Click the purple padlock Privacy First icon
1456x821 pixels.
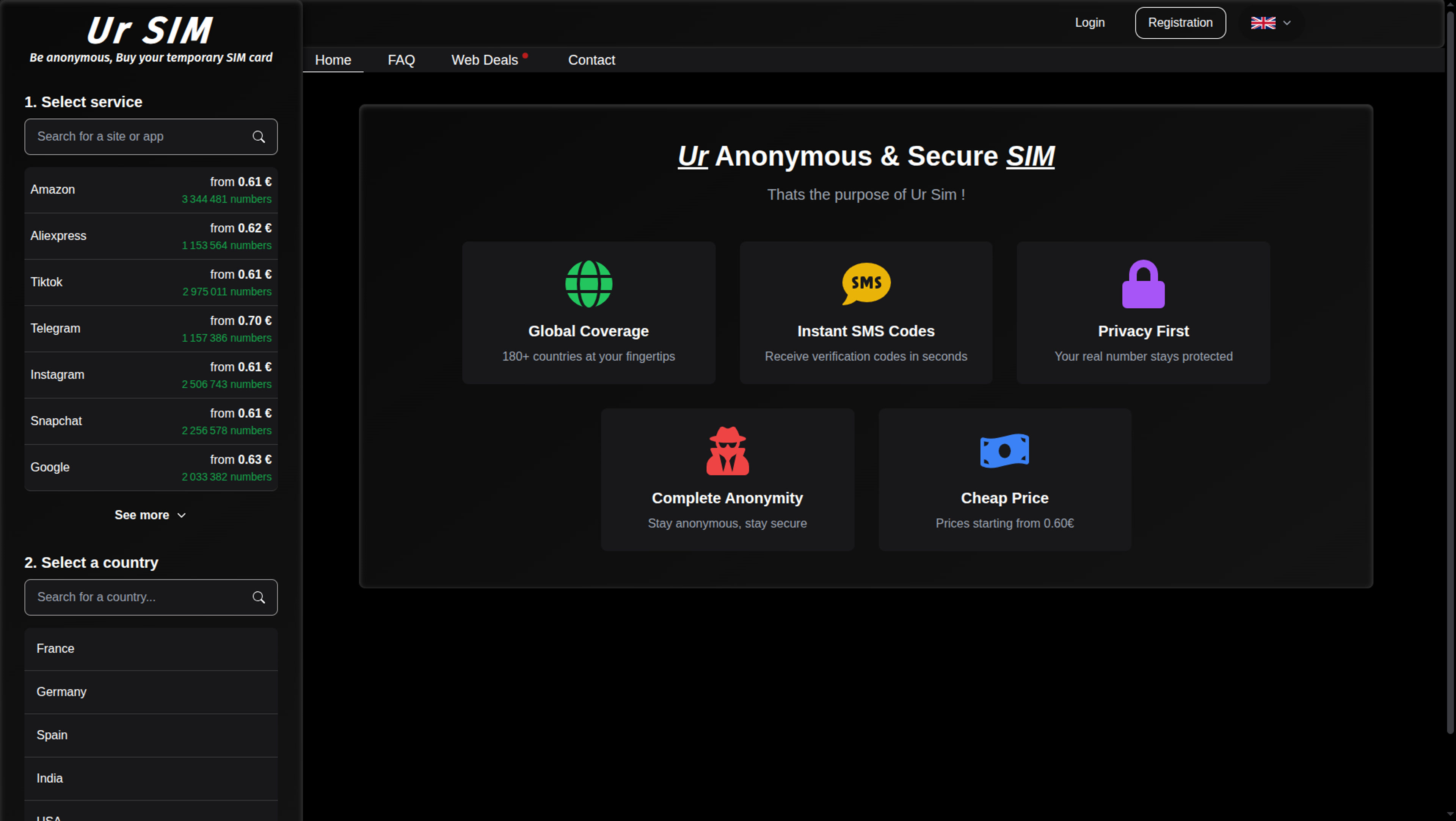pos(1143,284)
